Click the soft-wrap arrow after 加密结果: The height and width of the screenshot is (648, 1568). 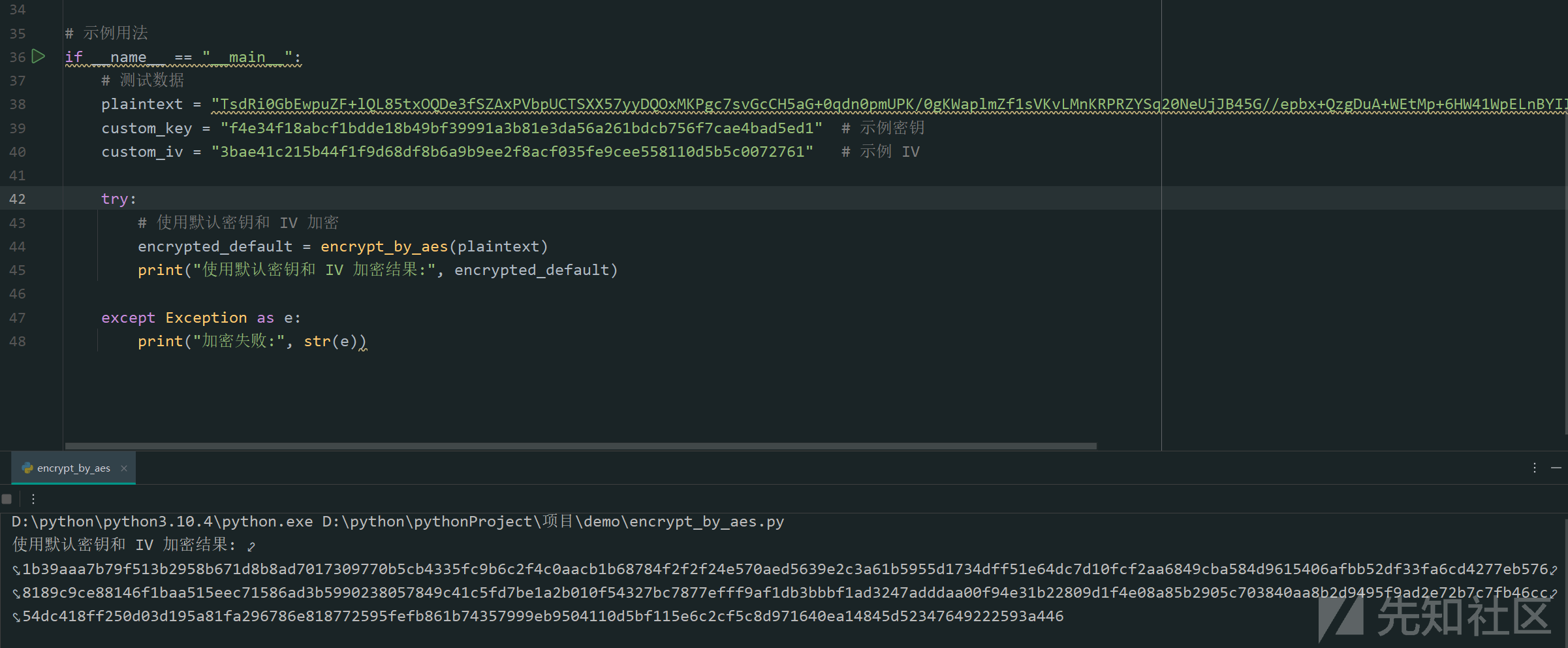click(251, 546)
